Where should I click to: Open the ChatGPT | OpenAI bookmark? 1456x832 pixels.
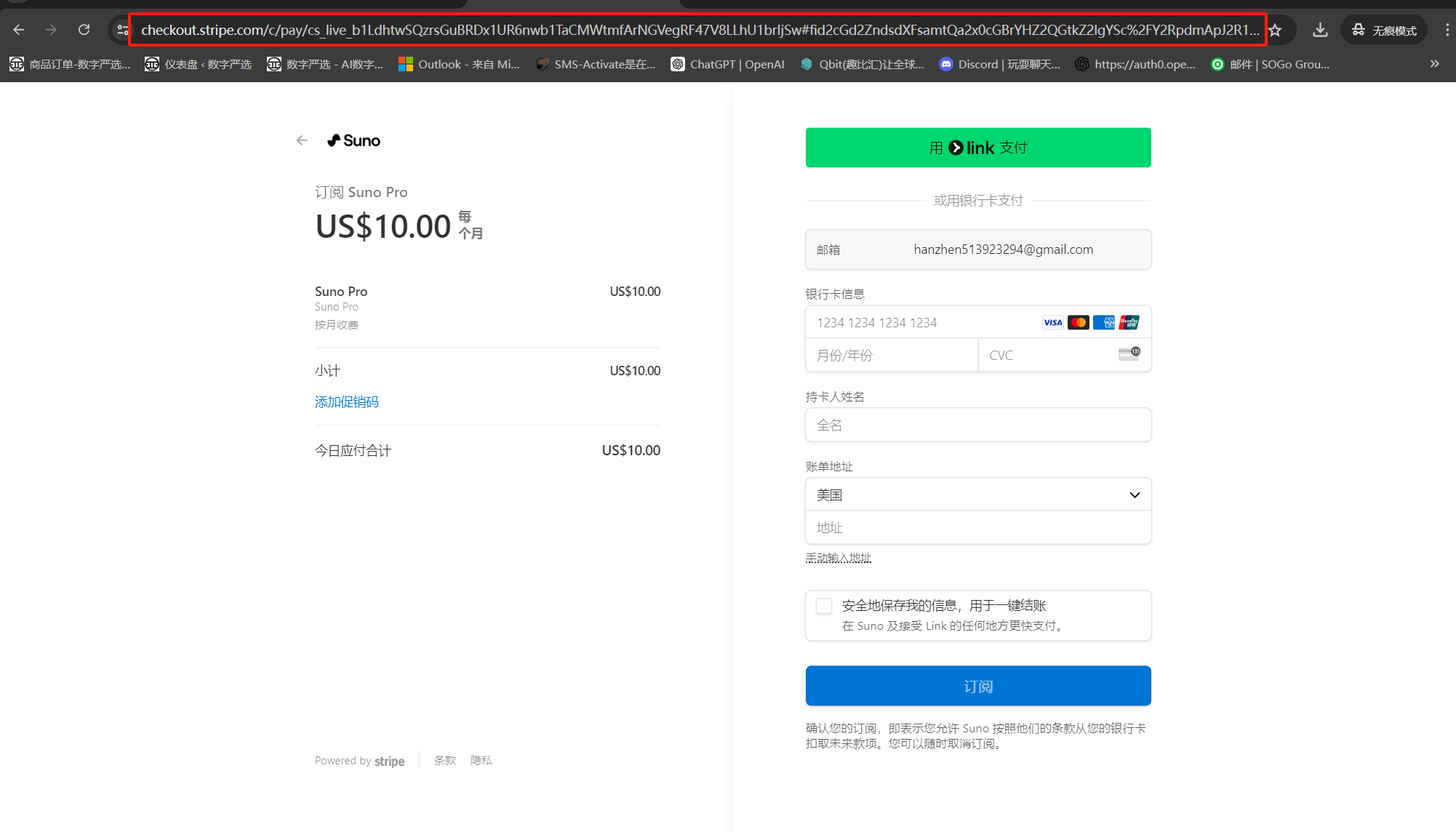(x=727, y=64)
